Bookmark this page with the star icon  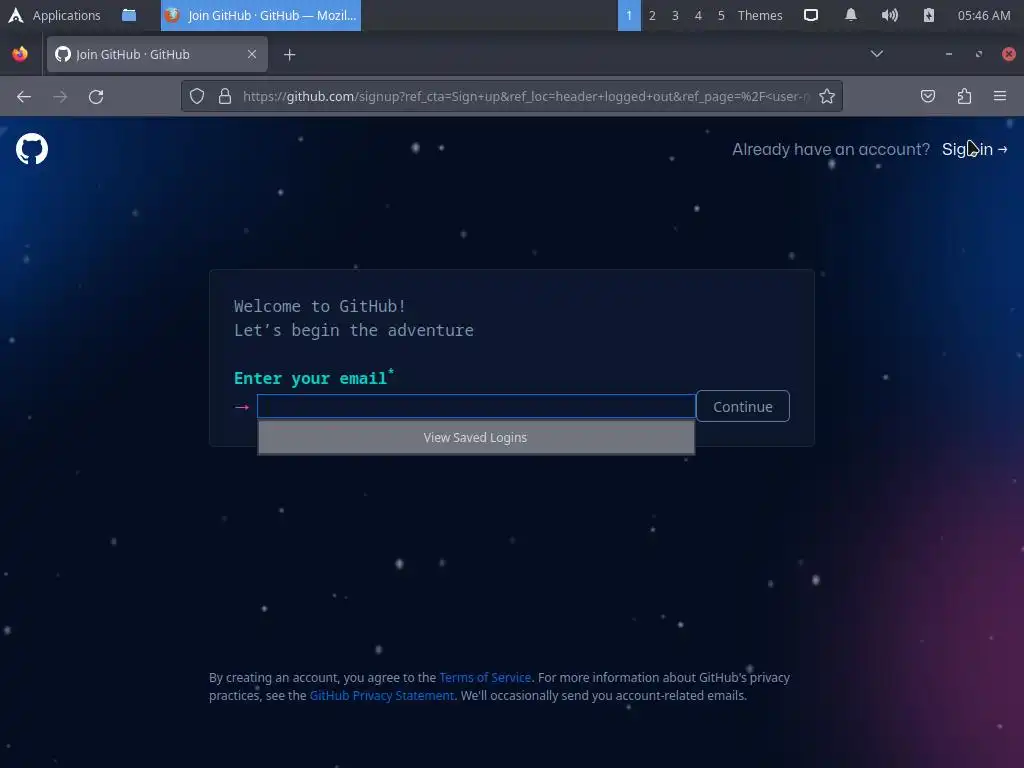coord(827,97)
